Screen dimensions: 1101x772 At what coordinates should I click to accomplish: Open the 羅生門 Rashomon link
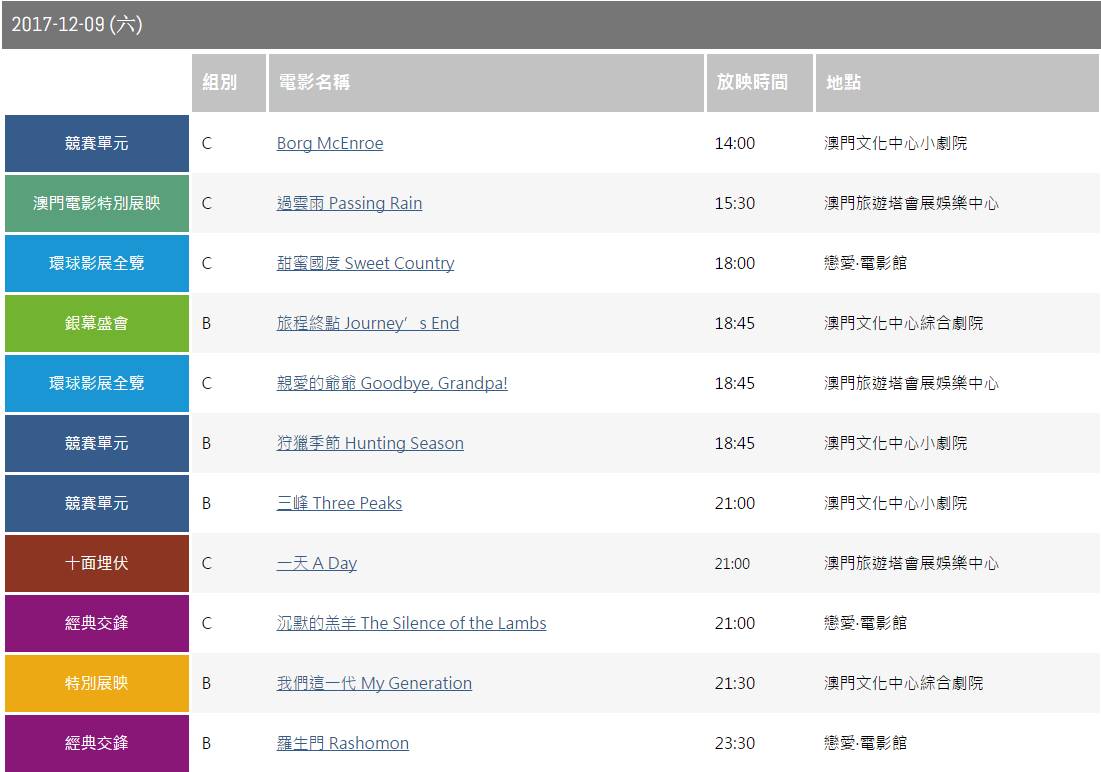click(343, 743)
